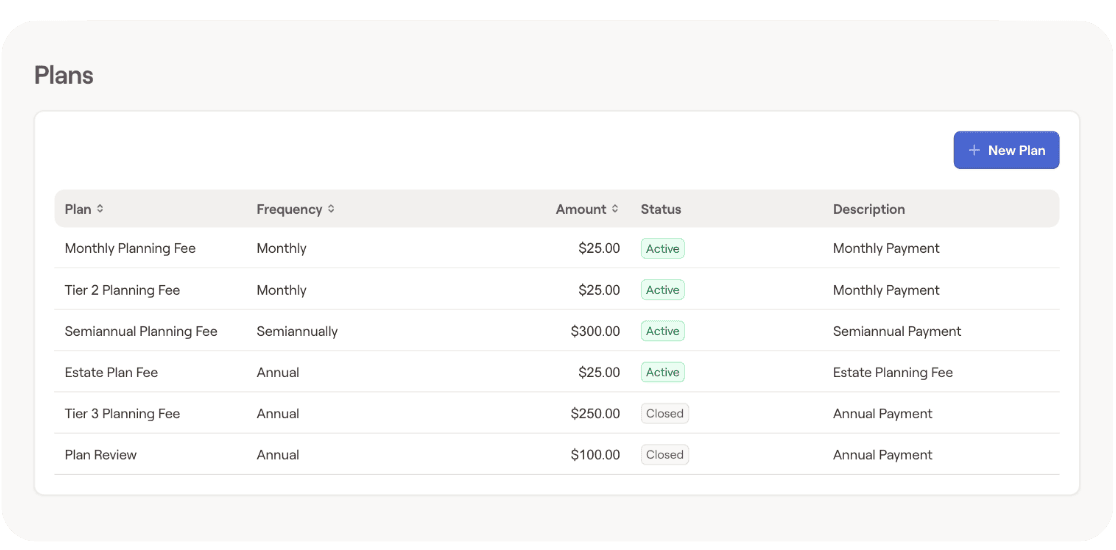The width and height of the screenshot is (1116, 550).
Task: Click the Status column header
Action: 660,209
